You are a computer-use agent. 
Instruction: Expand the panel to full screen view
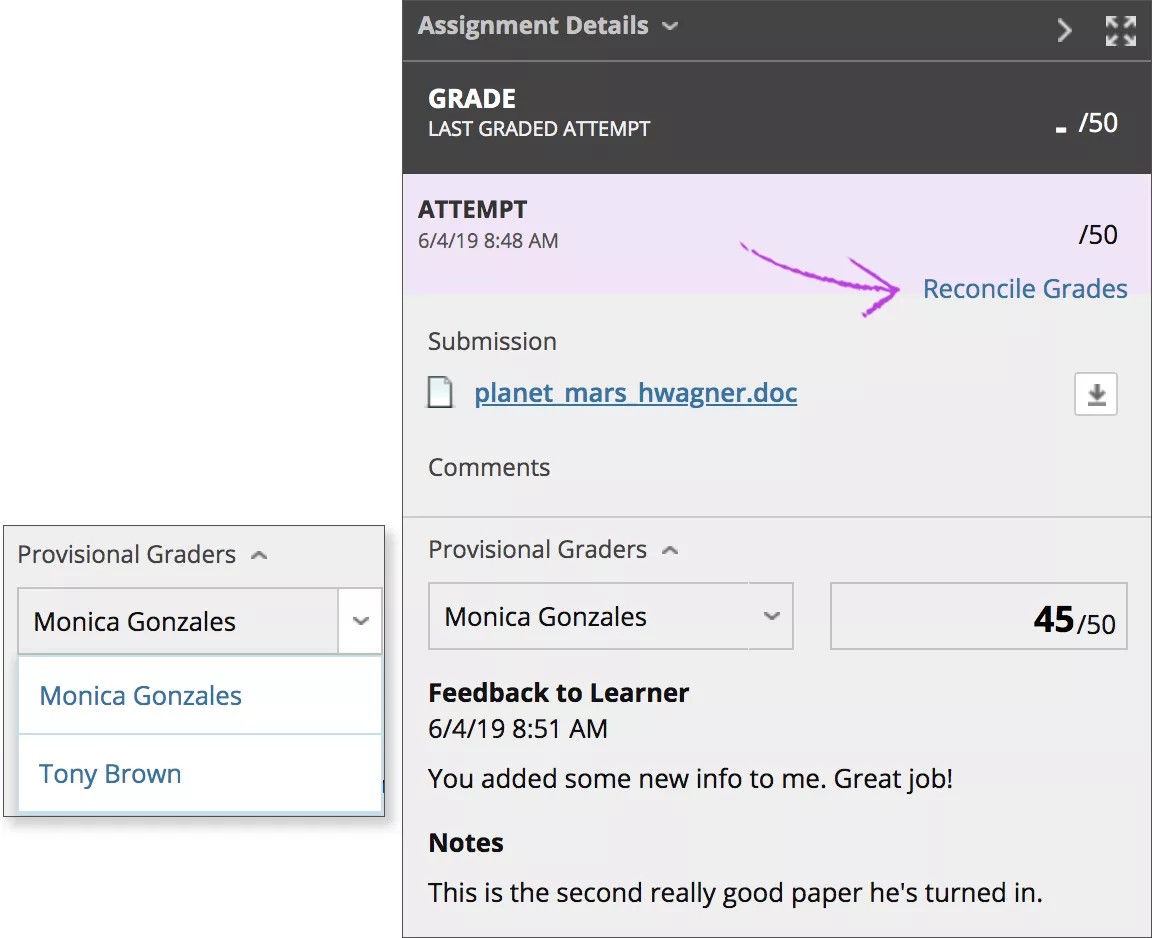pyautogui.click(x=1120, y=31)
